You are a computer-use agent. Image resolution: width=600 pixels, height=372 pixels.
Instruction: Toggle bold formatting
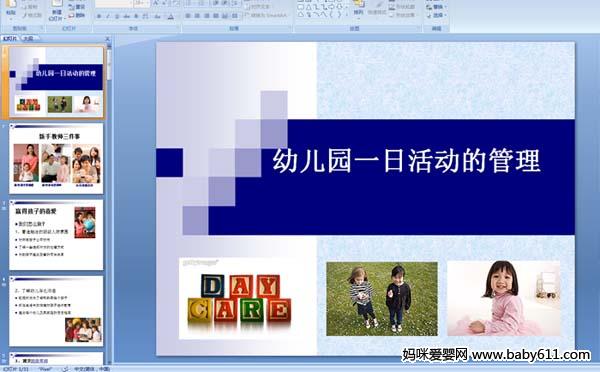click(99, 16)
